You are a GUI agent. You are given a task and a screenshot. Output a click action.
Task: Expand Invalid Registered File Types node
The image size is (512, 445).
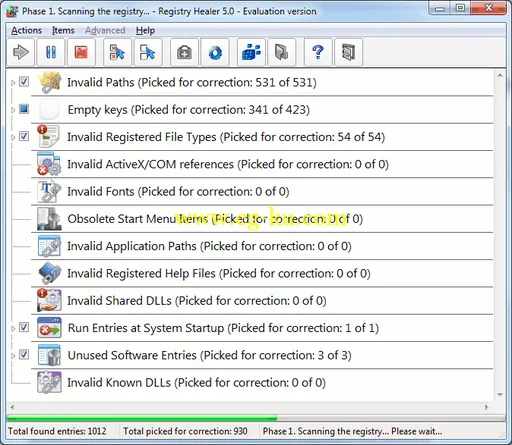pyautogui.click(x=13, y=137)
